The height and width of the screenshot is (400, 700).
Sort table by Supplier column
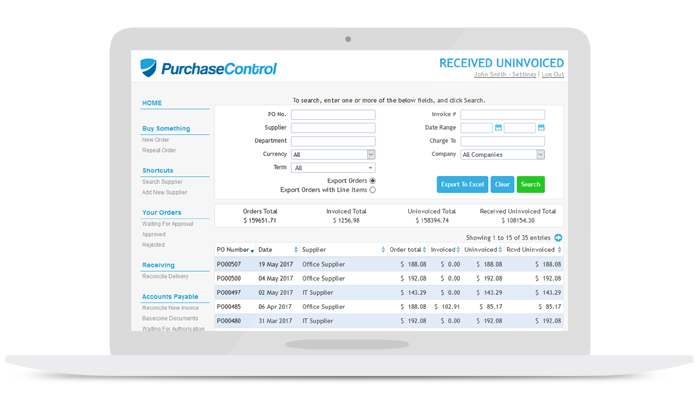383,250
